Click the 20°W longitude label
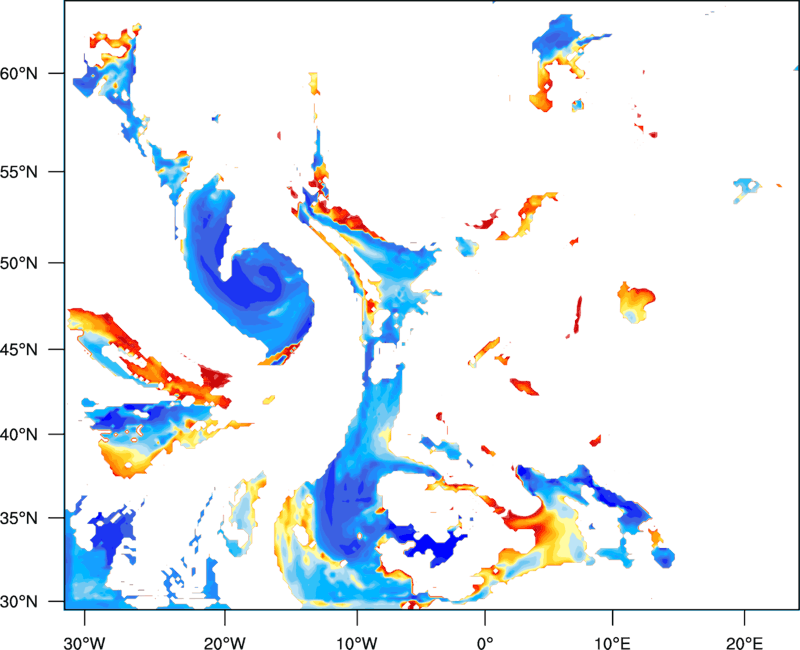The image size is (800, 650). pos(225,643)
